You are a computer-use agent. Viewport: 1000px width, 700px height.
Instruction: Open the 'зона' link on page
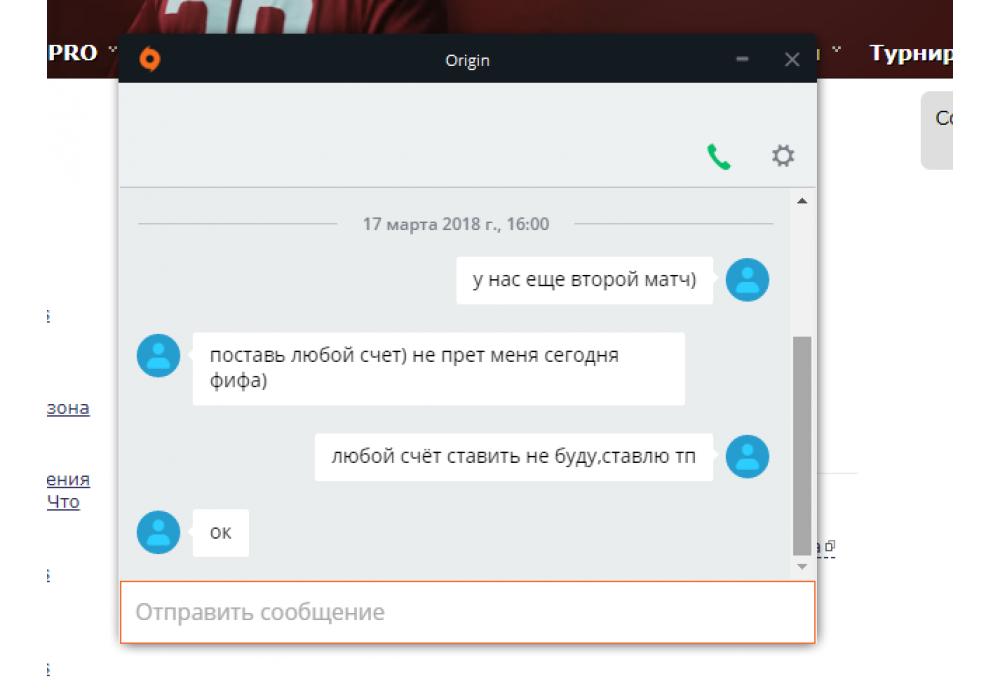(68, 408)
